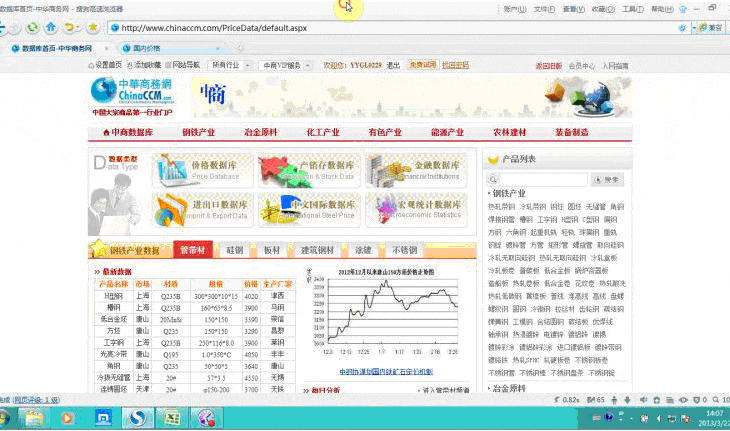Screen dimensions: 730x431
Task: Switch to the 建筑钢材 tab
Action: coord(318,249)
